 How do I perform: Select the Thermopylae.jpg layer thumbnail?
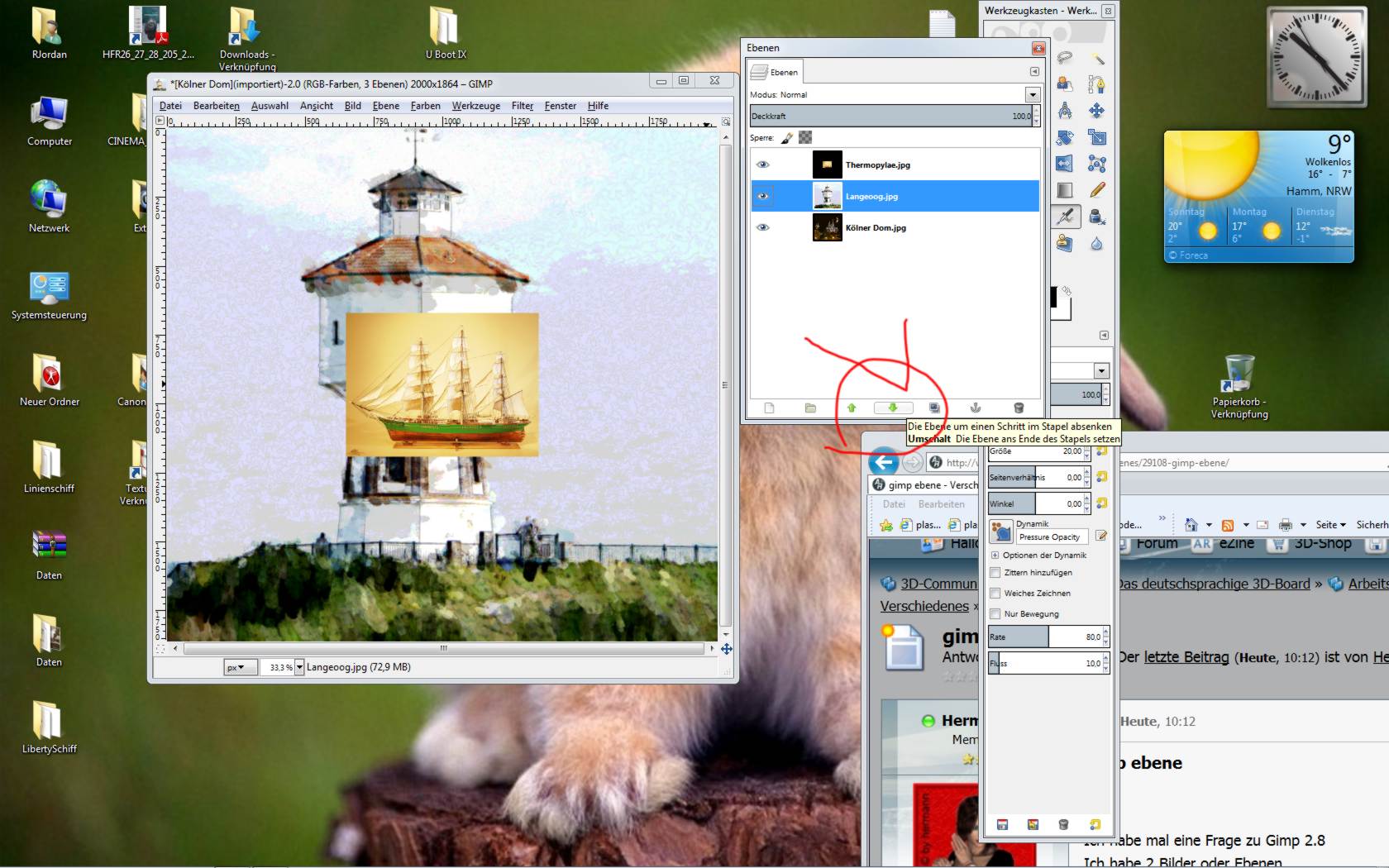[x=827, y=165]
